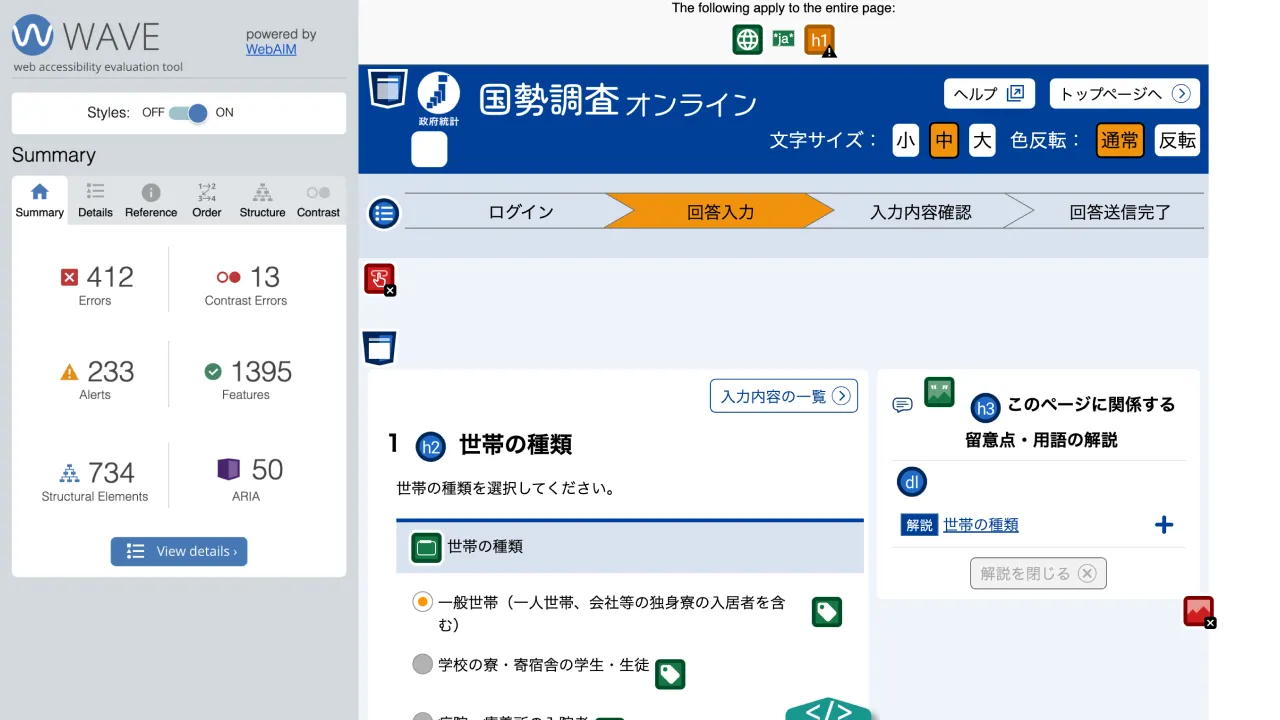The width and height of the screenshot is (1280, 720).
Task: Click the dl definition list icon
Action: point(911,482)
